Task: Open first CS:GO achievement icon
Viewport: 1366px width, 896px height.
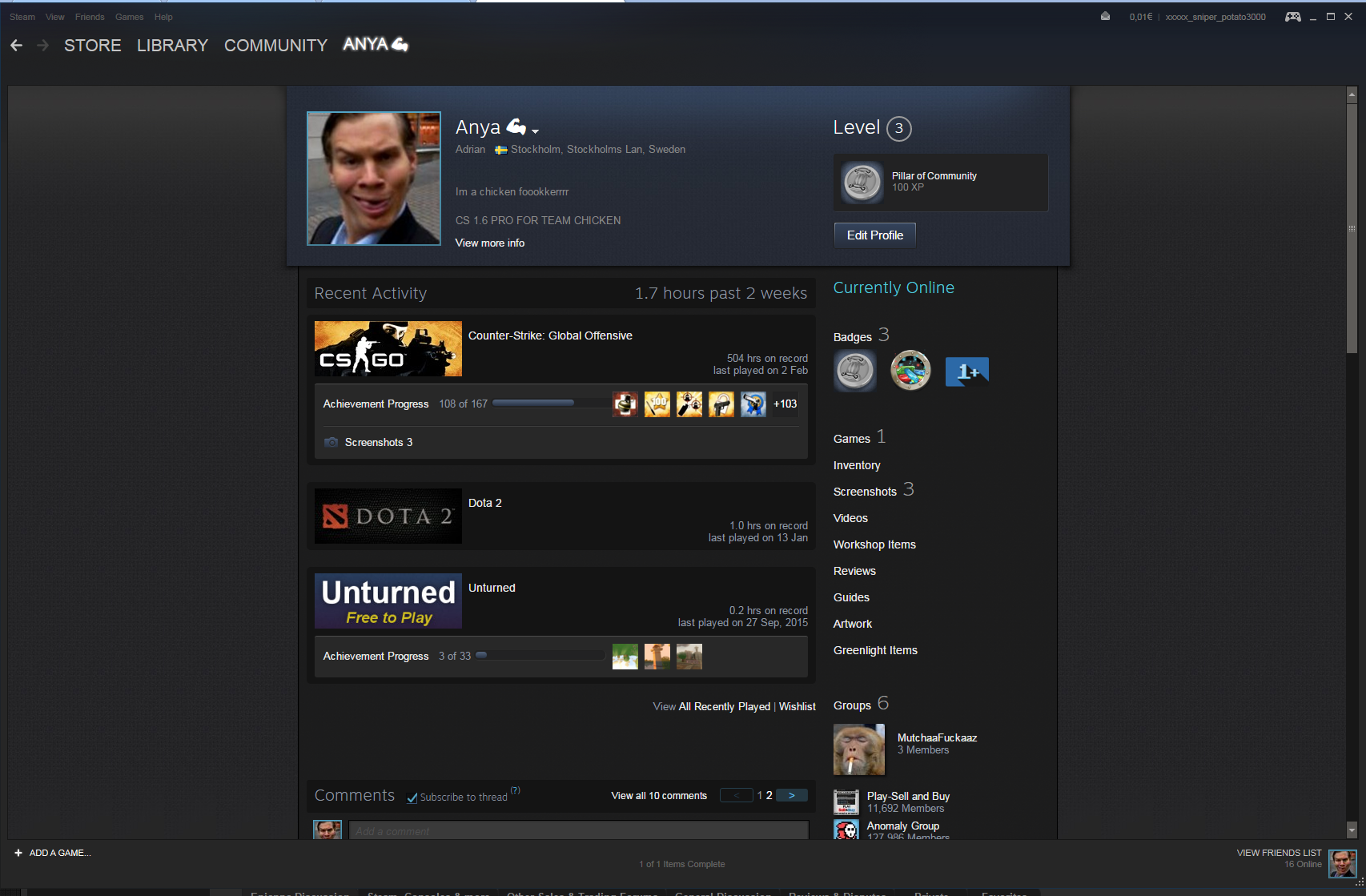Action: [x=625, y=404]
